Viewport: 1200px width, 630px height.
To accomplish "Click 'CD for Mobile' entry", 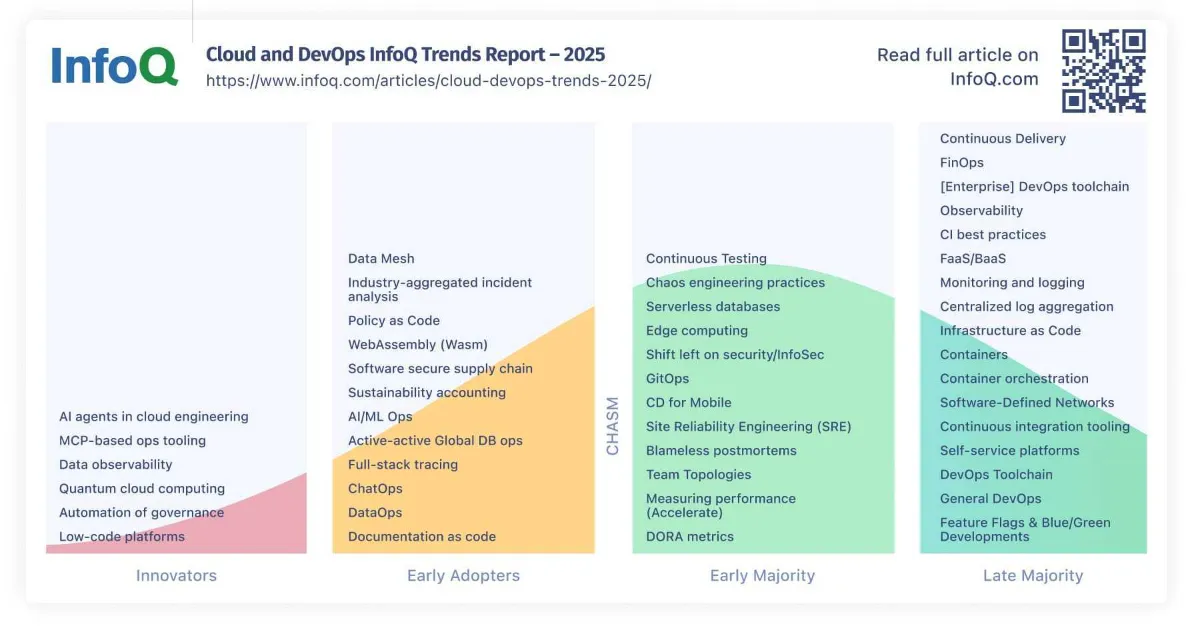I will point(689,403).
